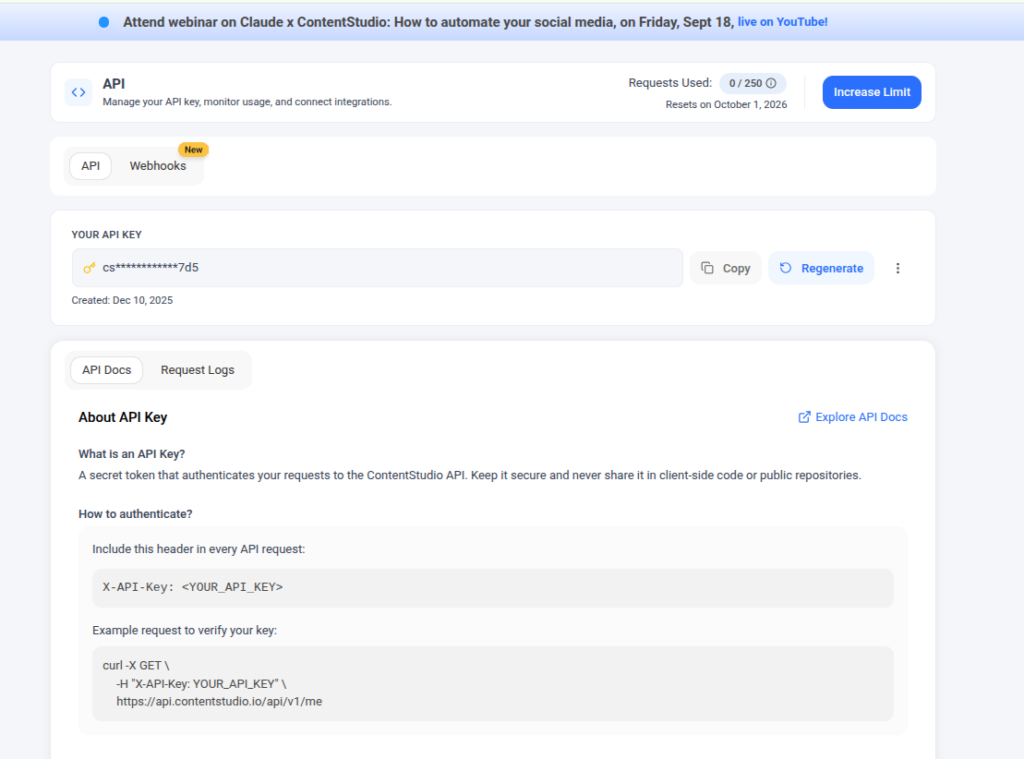Click the Increase Limit button
This screenshot has width=1024, height=759.
coord(872,92)
